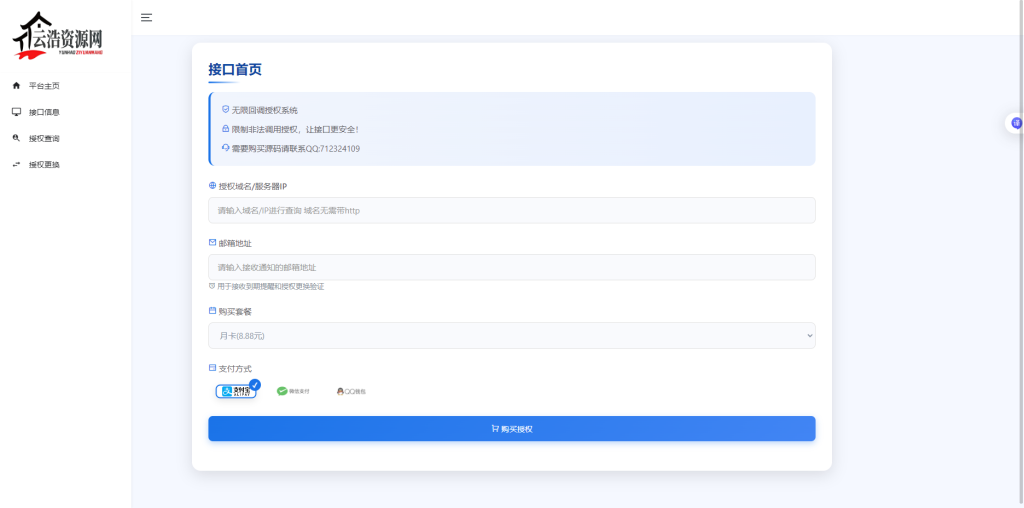Click the home icon beside 平台主页
This screenshot has width=1024, height=508.
pyautogui.click(x=16, y=86)
